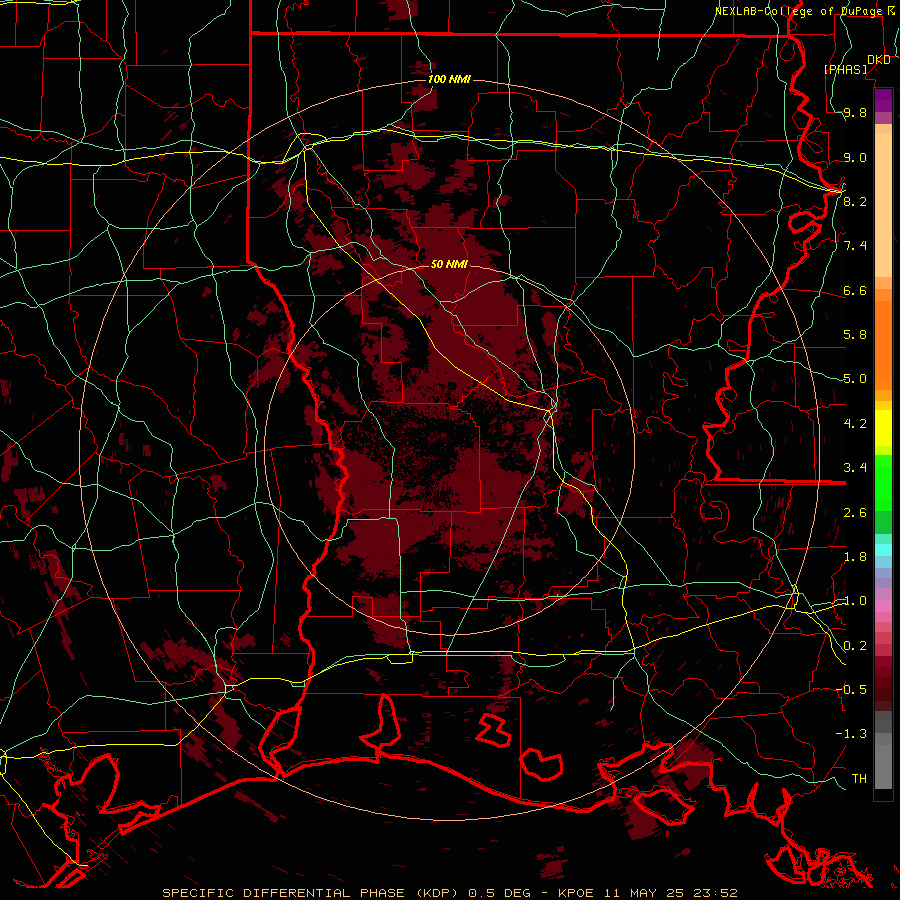Screen dimensions: 900x900
Task: Select the 9.8 value on the scale
Action: [x=855, y=113]
